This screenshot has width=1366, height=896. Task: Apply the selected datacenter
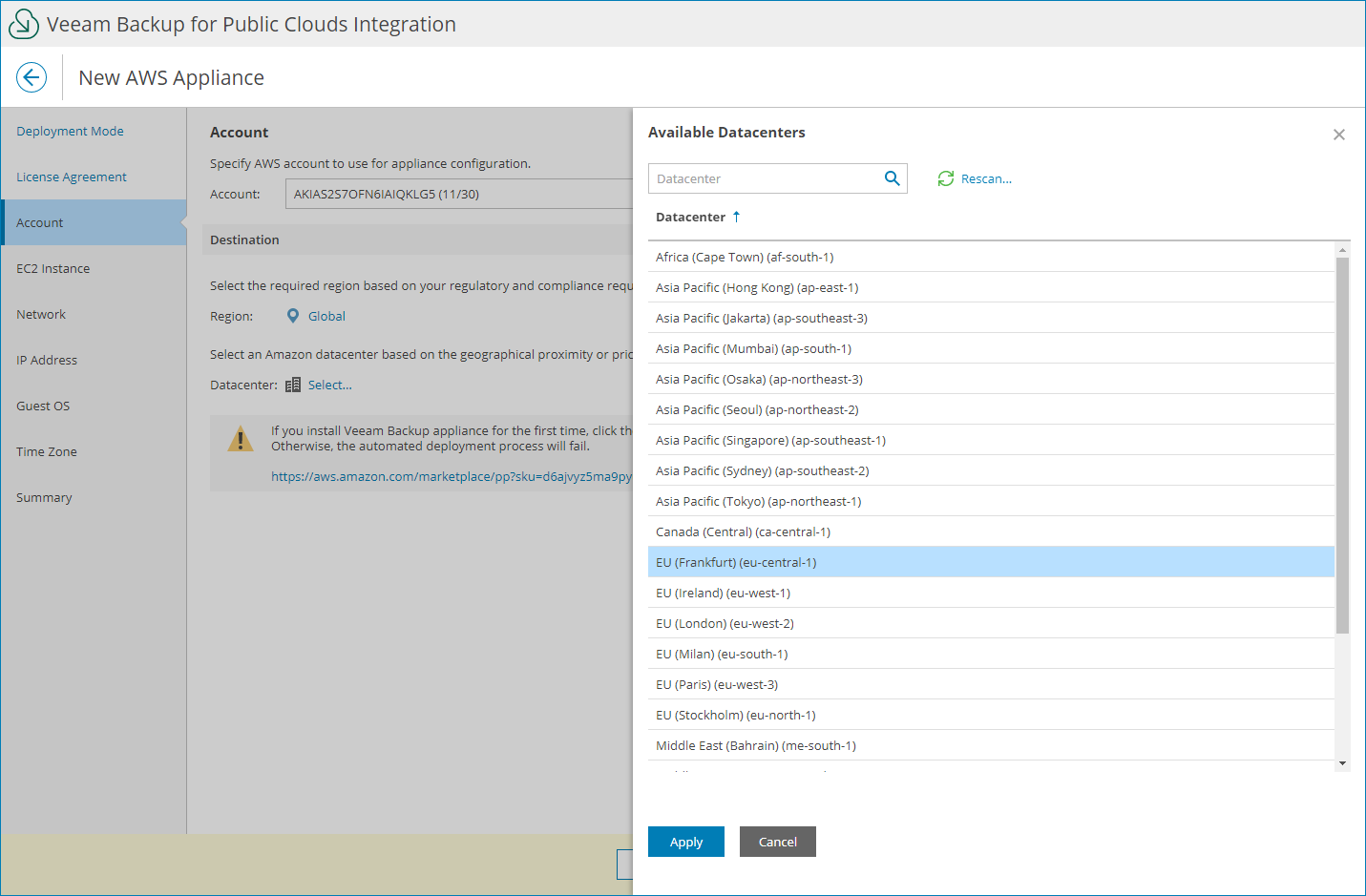click(685, 842)
